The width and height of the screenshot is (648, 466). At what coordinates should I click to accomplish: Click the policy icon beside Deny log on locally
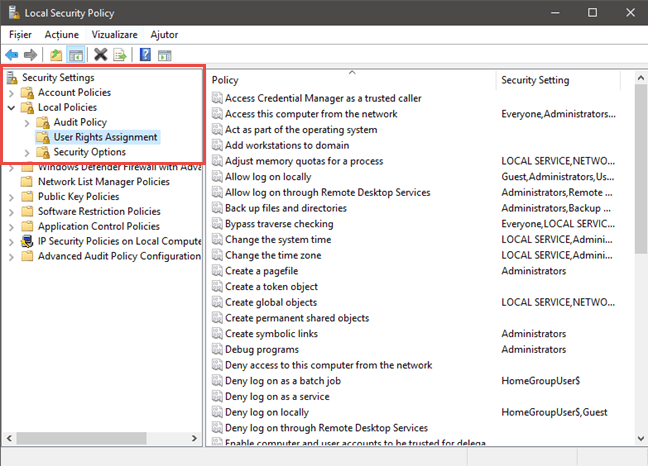point(217,412)
